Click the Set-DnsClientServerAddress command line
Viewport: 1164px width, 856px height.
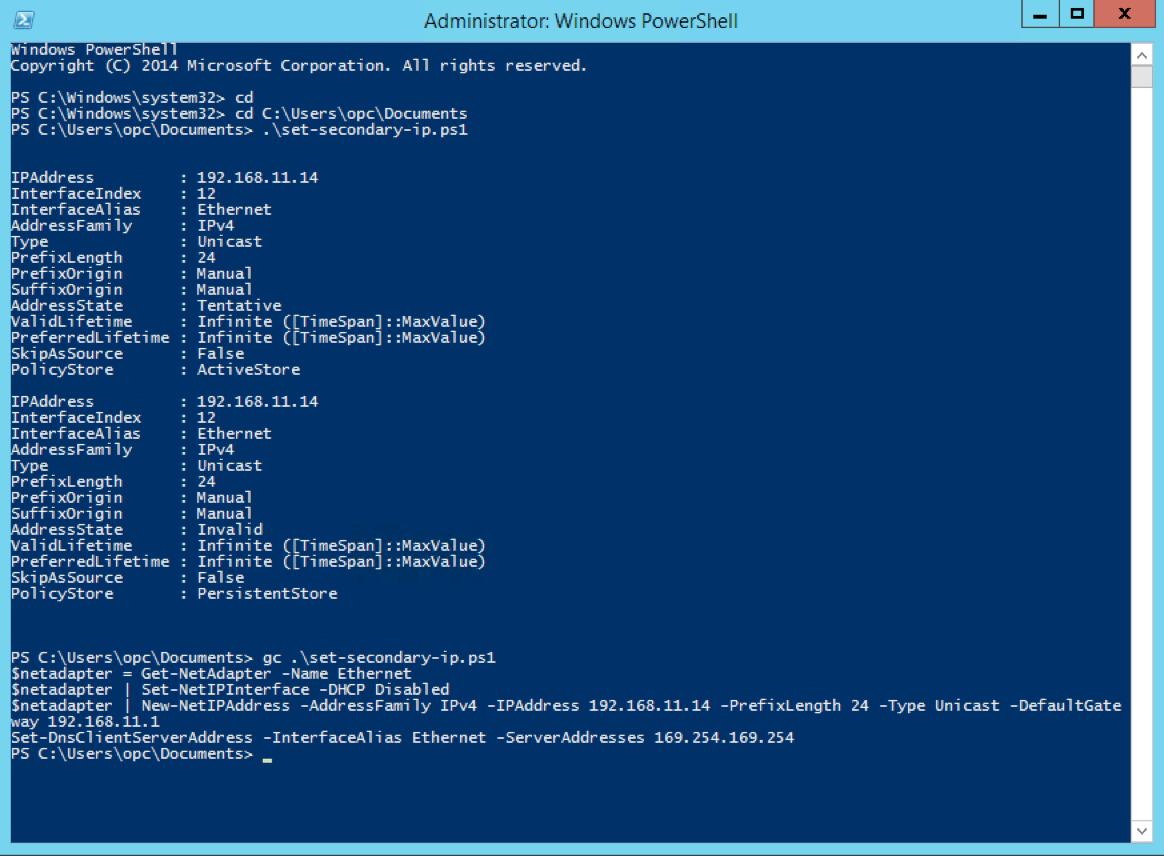(x=400, y=737)
